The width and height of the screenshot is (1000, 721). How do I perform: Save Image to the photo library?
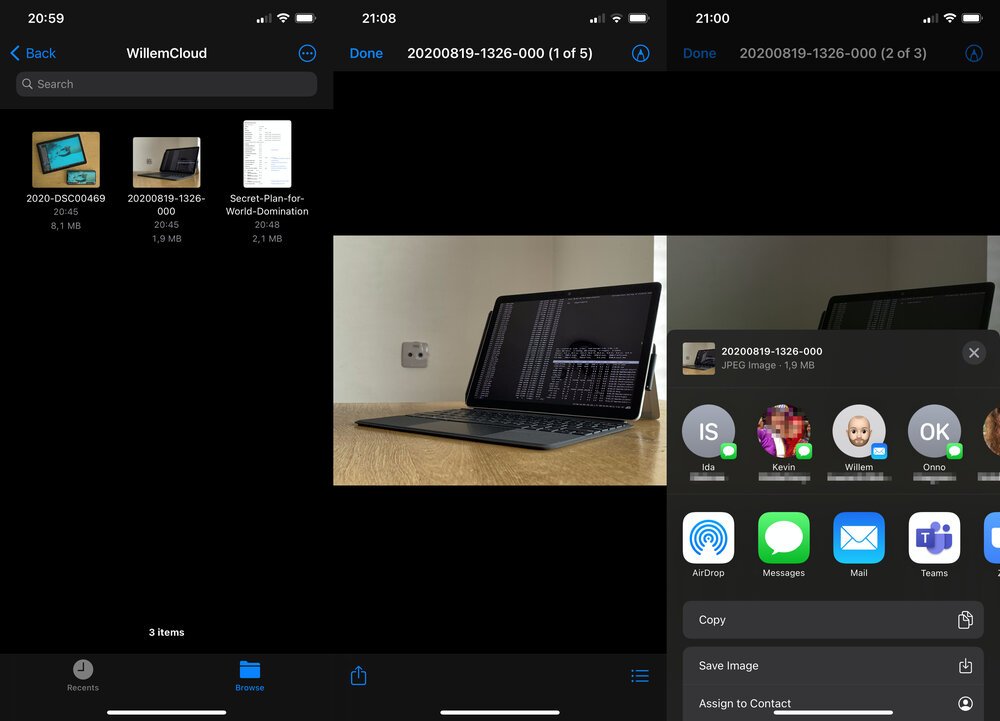point(833,665)
